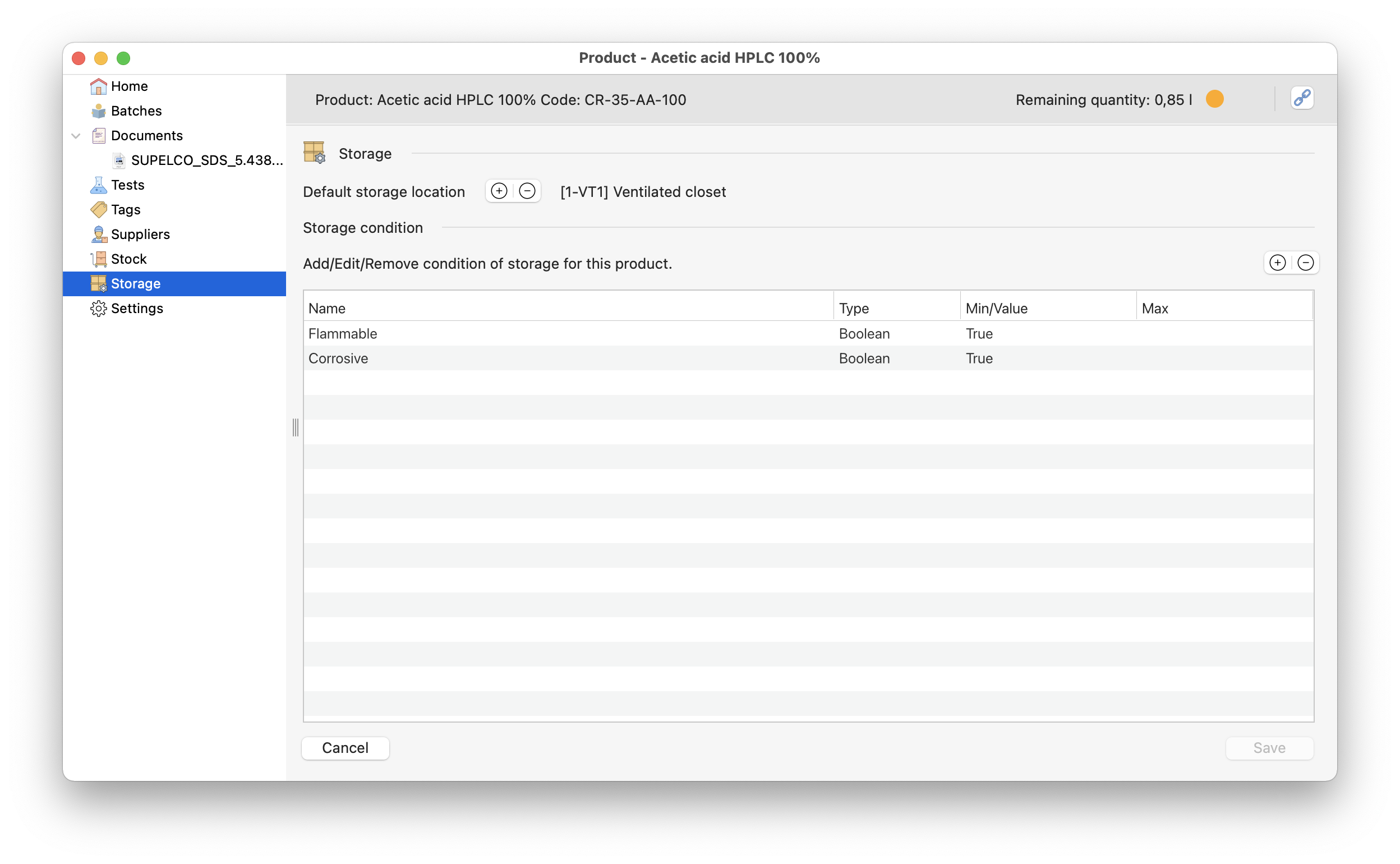The height and width of the screenshot is (864, 1400).
Task: Click the Max column header
Action: pyautogui.click(x=1224, y=309)
